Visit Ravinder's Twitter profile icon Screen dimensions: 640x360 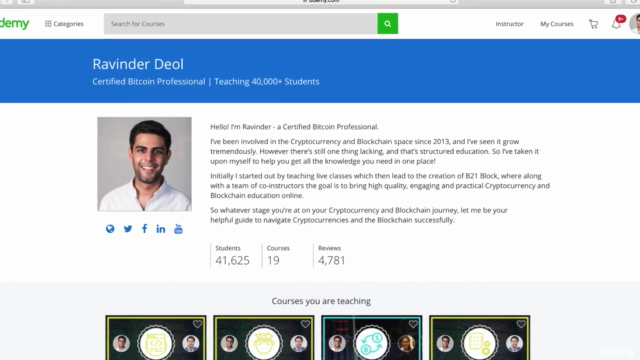coord(128,229)
